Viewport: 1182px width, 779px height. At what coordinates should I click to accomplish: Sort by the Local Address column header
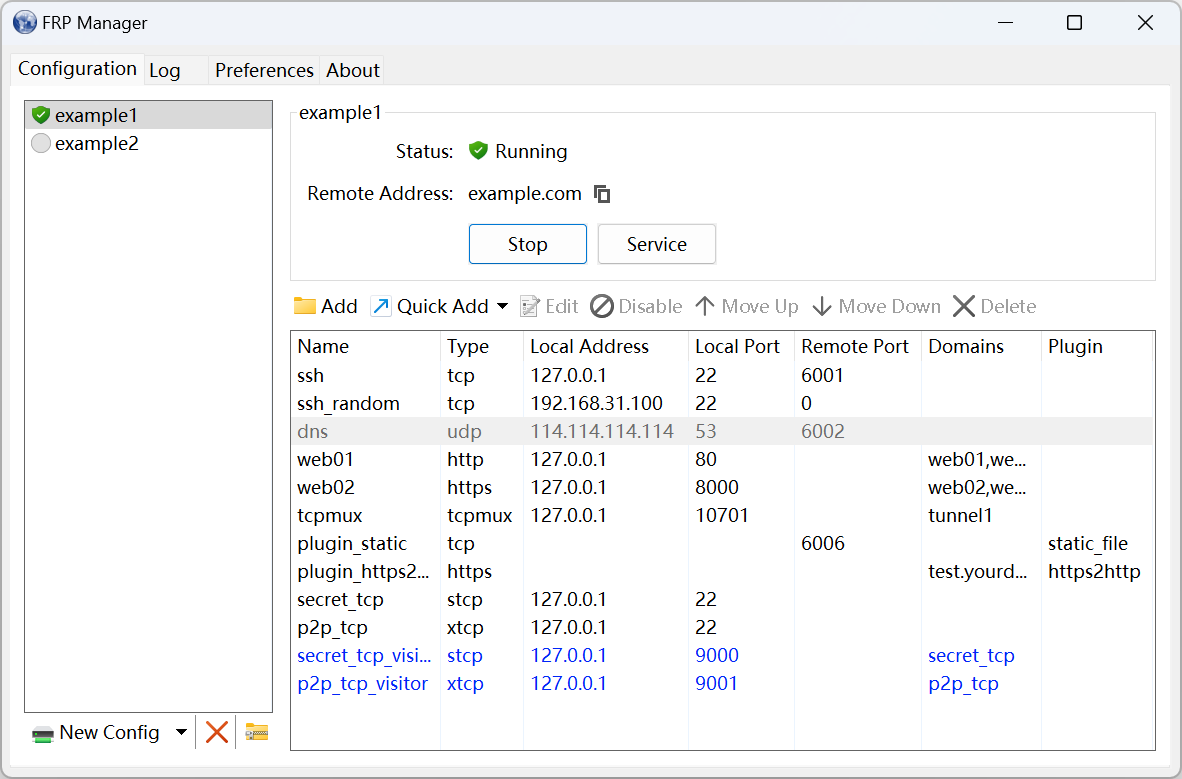click(606, 346)
